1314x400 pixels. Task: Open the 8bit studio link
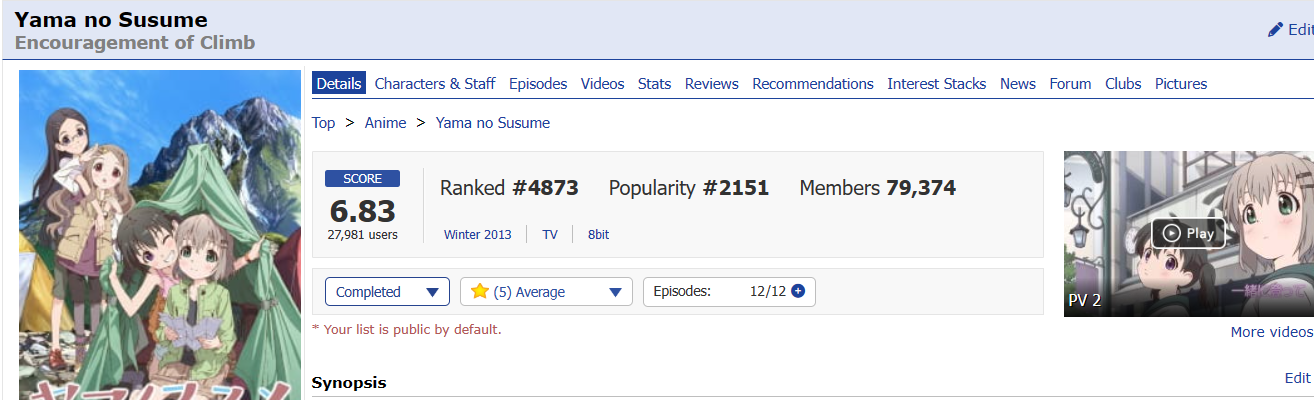[598, 234]
